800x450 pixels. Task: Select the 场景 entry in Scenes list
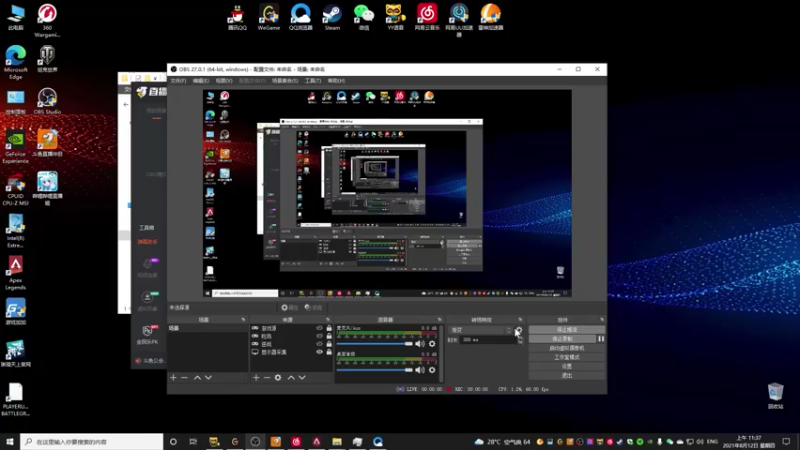(x=208, y=328)
